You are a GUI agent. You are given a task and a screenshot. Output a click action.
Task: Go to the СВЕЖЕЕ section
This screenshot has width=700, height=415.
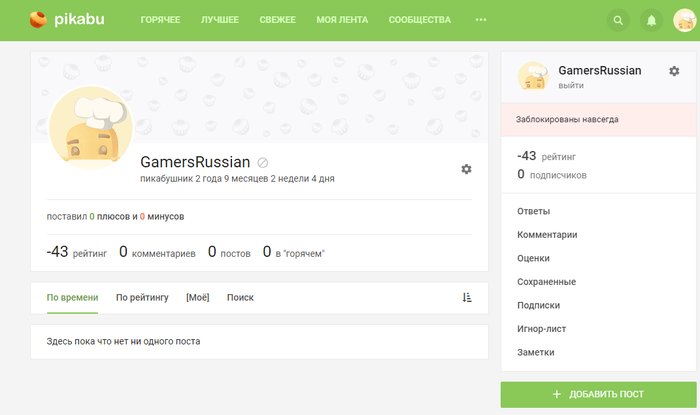277,20
